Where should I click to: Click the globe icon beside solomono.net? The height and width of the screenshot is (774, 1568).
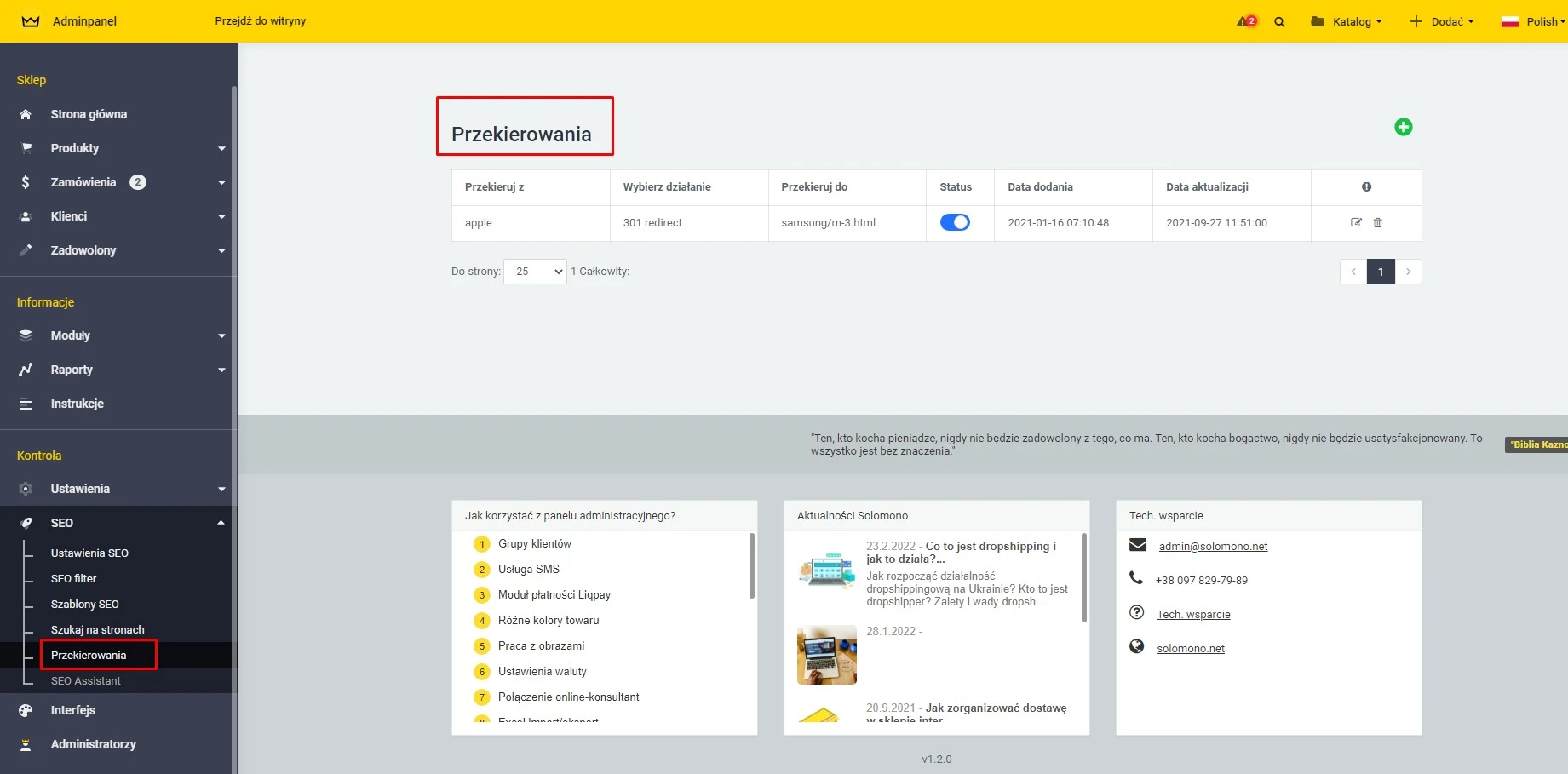click(1136, 645)
